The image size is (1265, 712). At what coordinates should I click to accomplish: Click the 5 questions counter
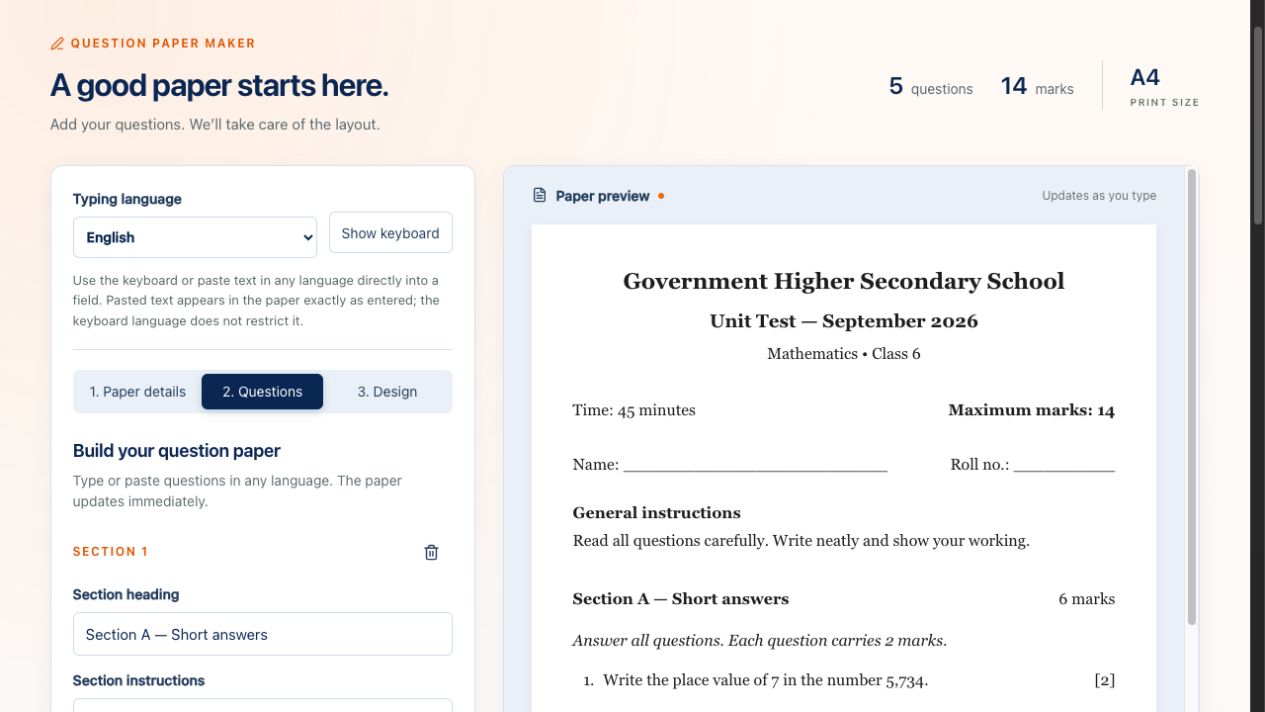[x=931, y=87]
